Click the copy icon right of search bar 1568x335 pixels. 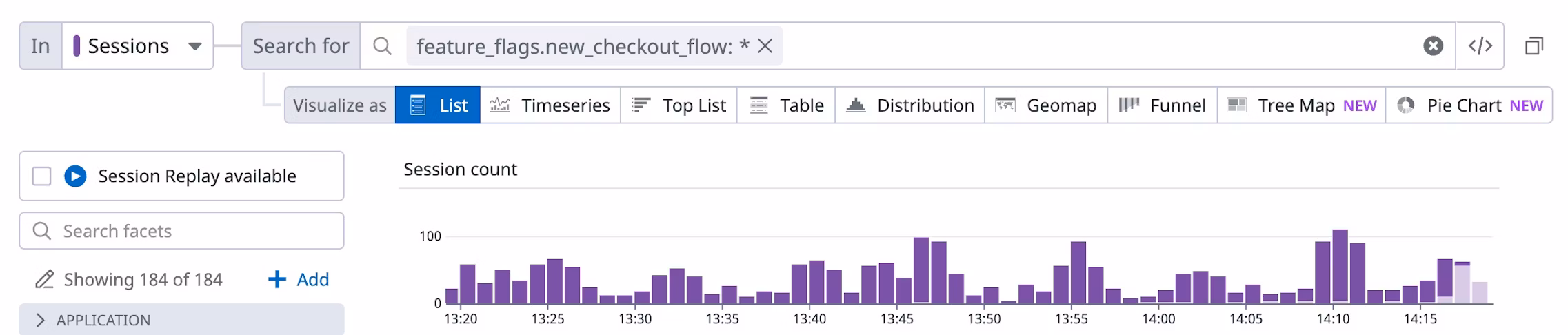1534,46
